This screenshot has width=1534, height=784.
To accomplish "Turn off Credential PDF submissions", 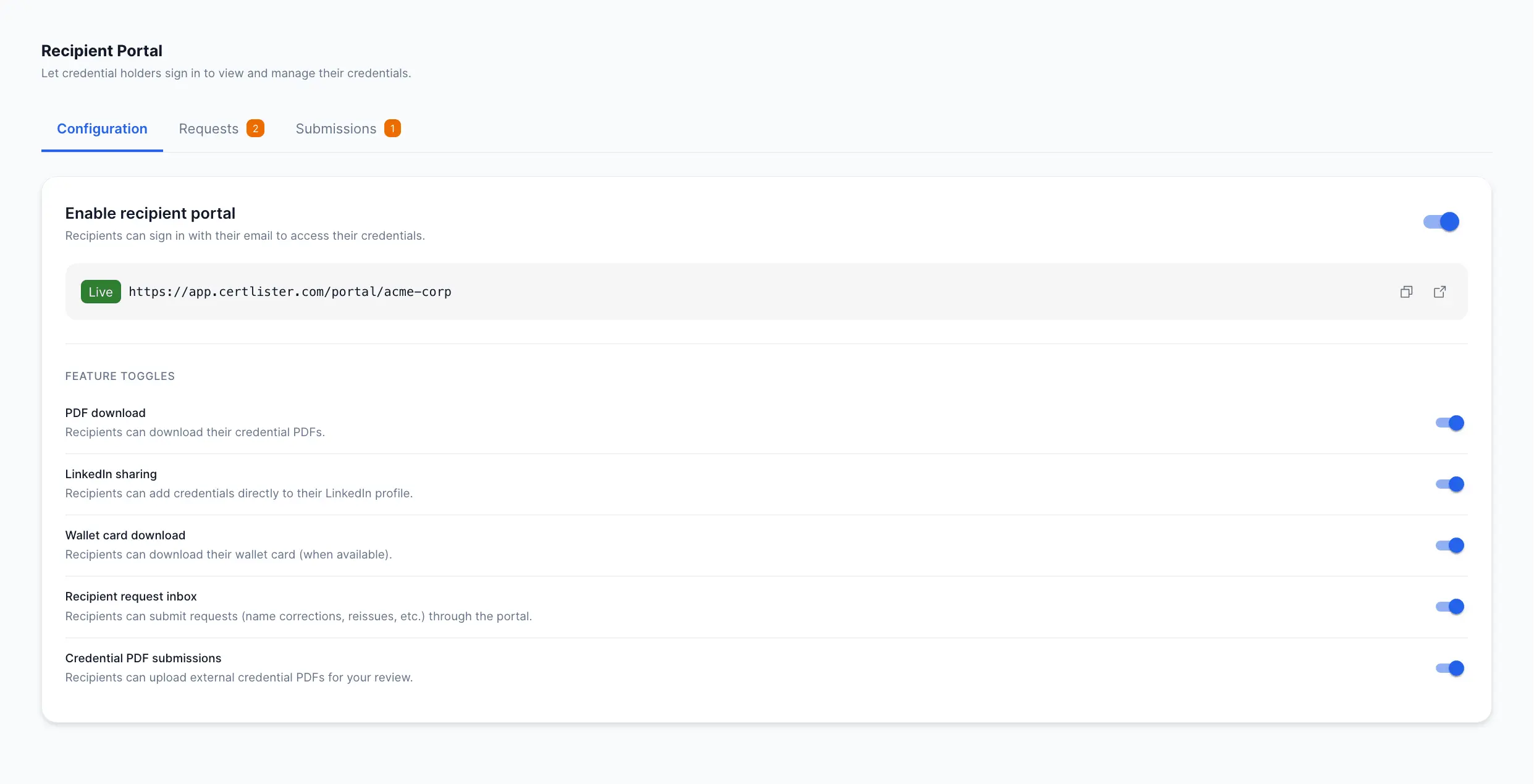I will 1449,668.
